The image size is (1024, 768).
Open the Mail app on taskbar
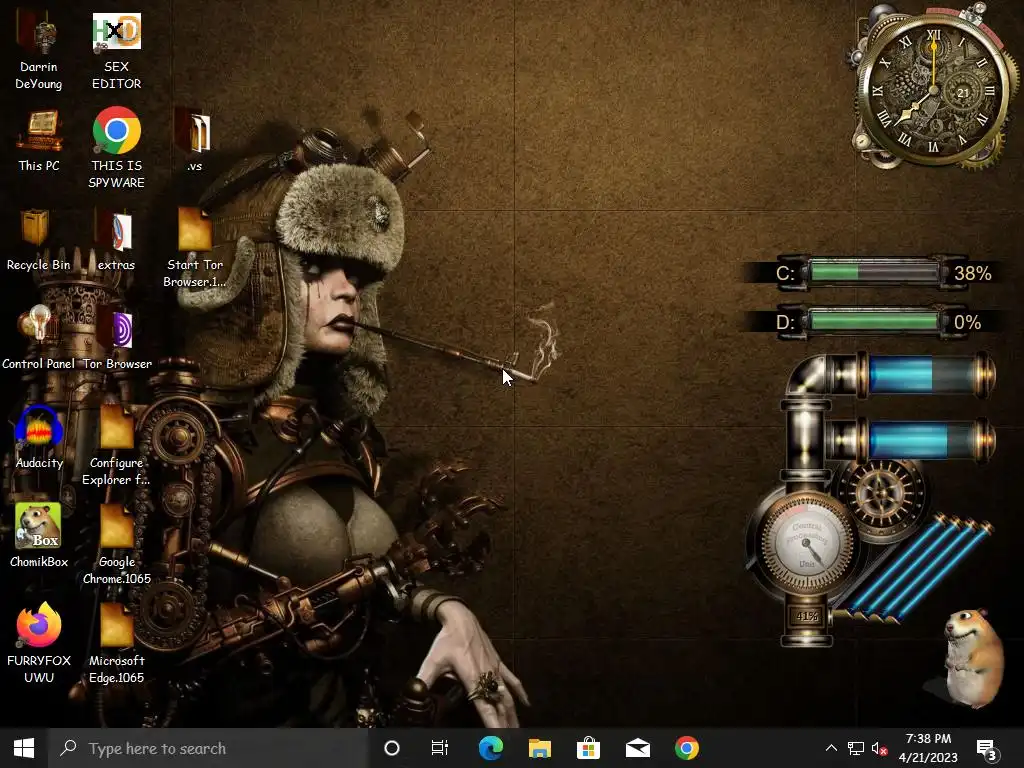tap(637, 748)
